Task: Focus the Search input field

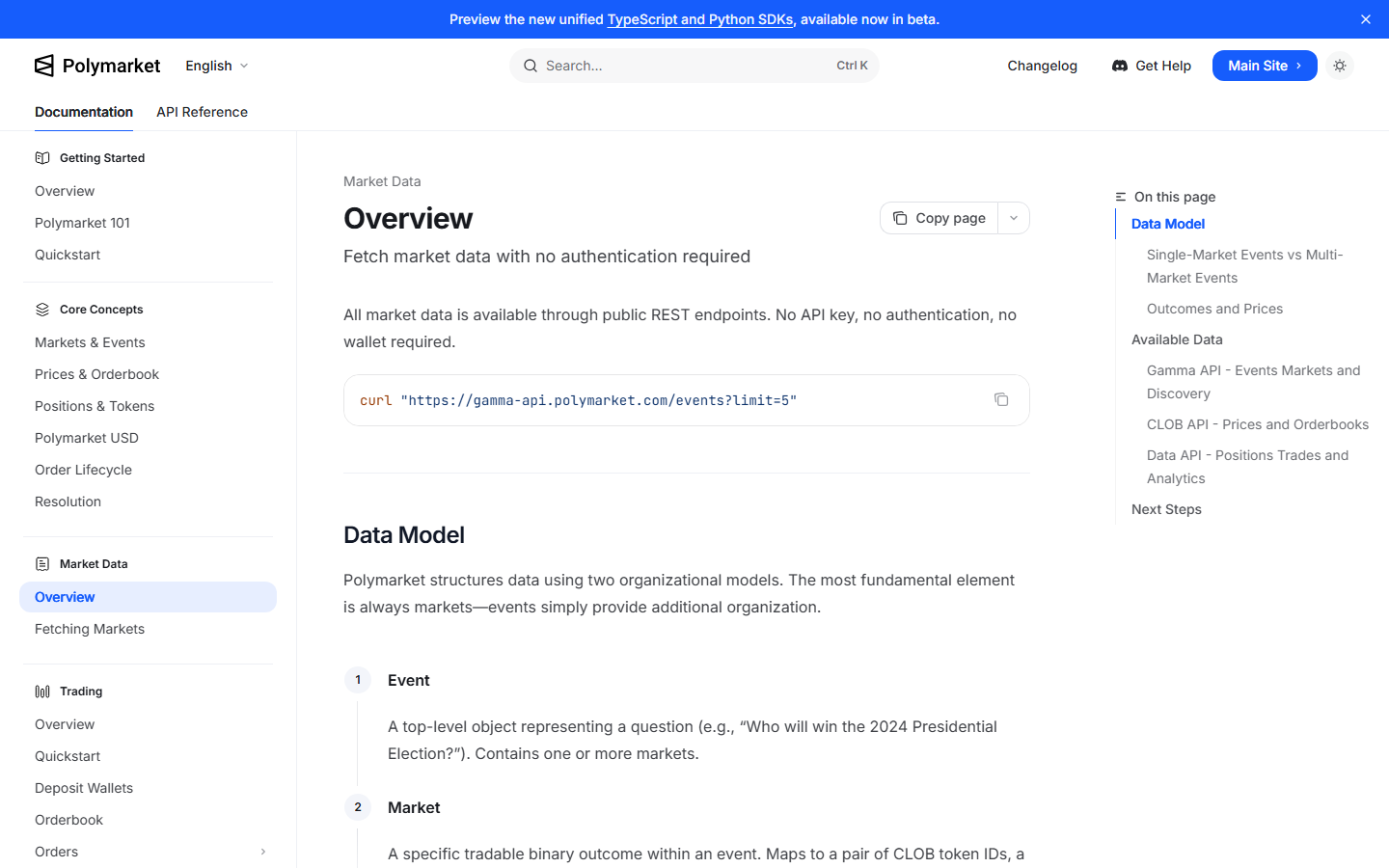Action: (694, 66)
